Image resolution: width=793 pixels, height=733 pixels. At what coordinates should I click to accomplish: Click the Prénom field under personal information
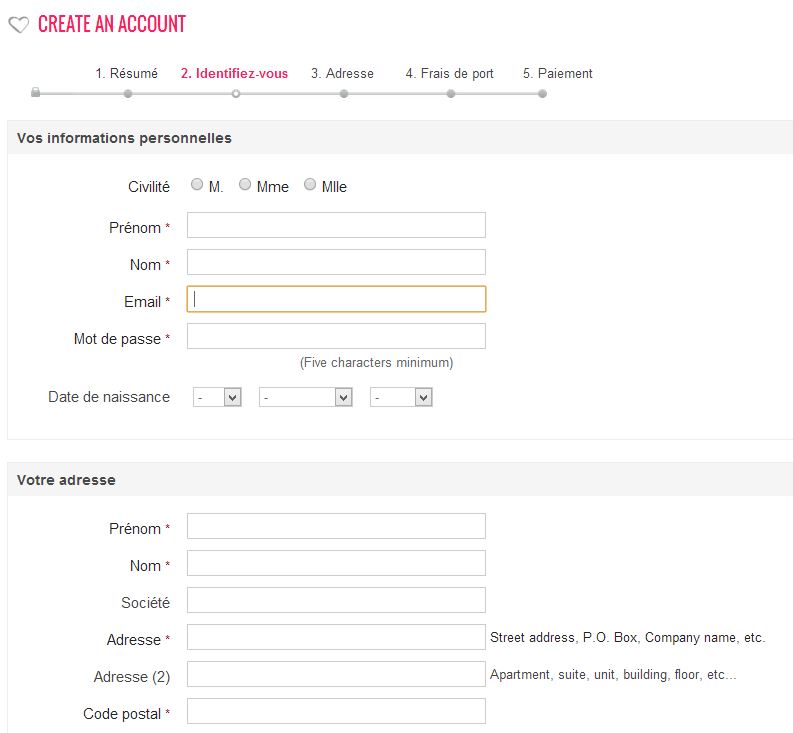(336, 225)
